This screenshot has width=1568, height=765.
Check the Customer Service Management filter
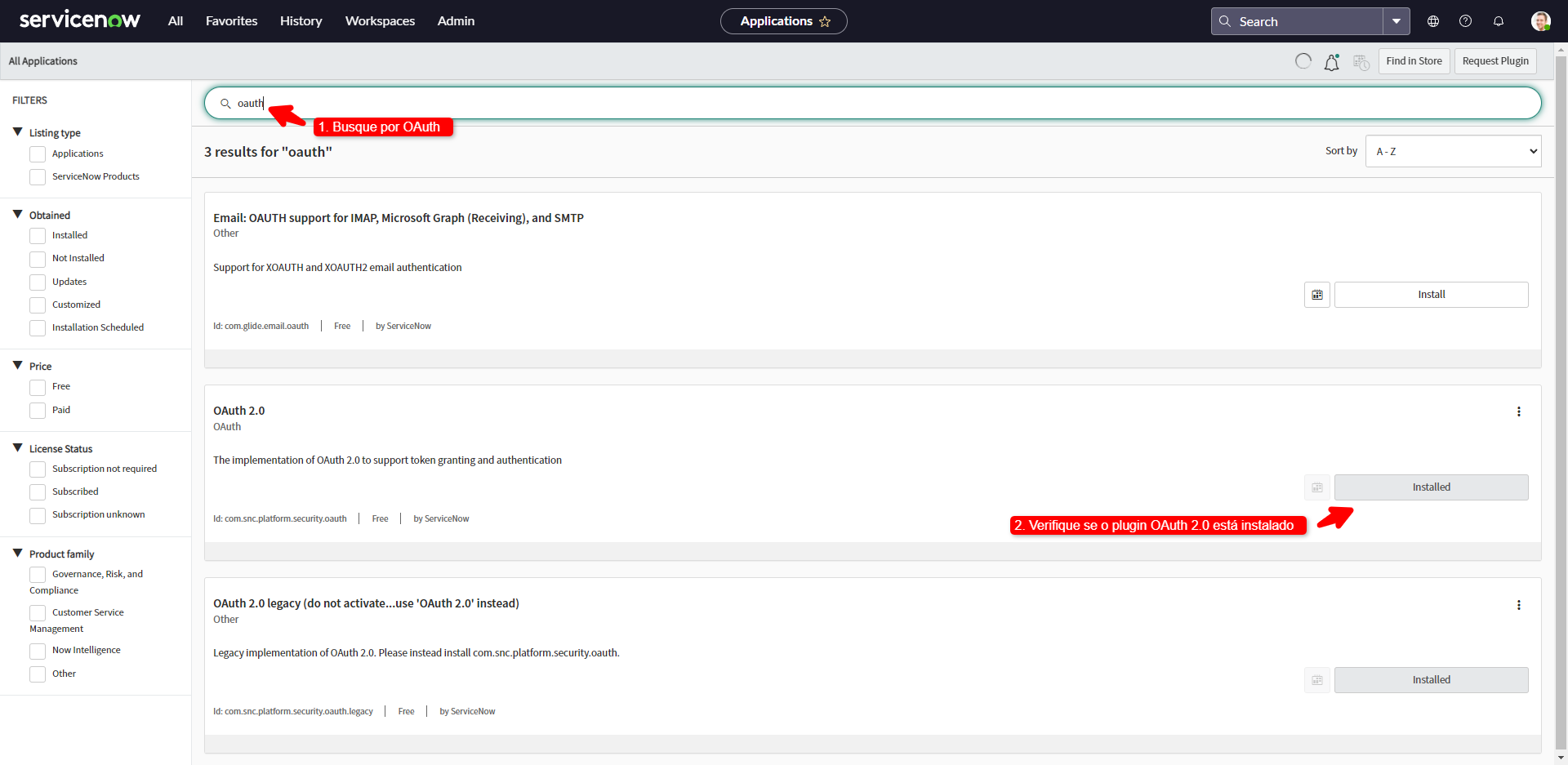coord(38,613)
